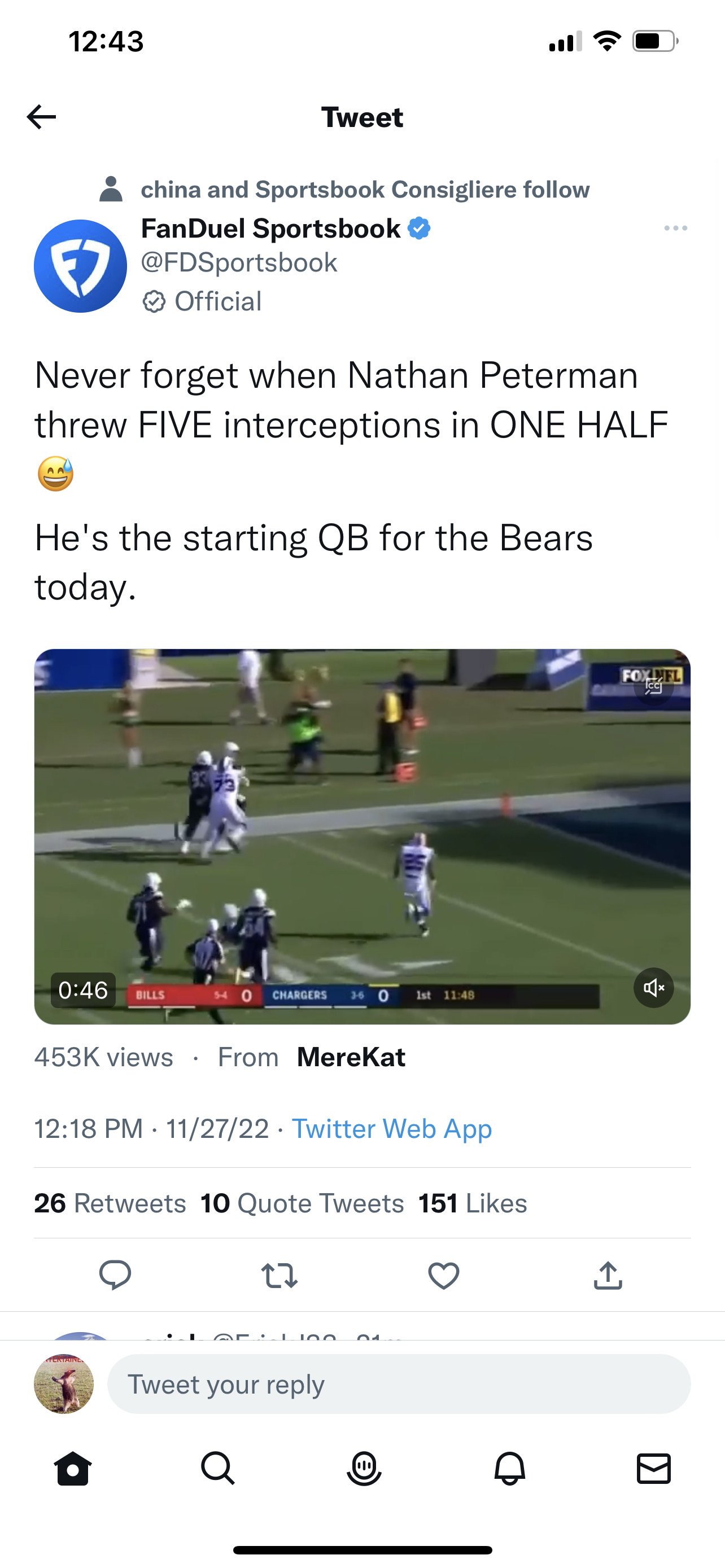Tap the back arrow

point(41,117)
